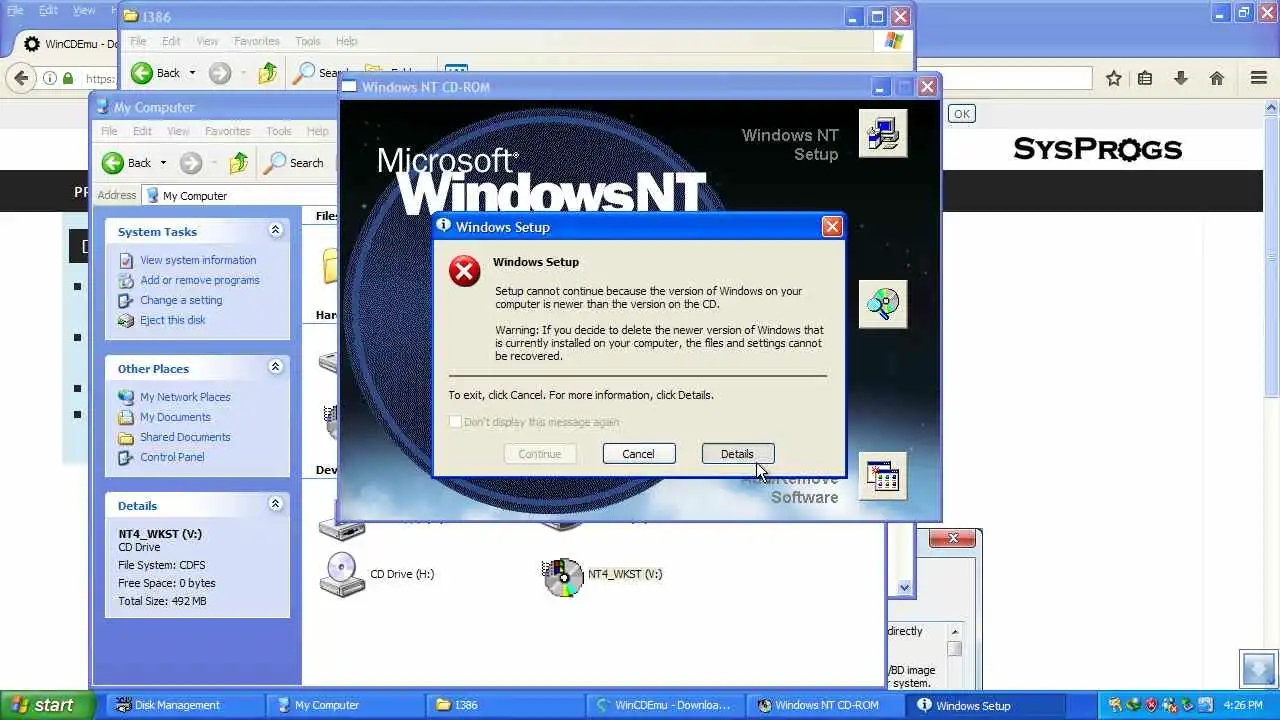Viewport: 1280px width, 720px height.
Task: Click the Browse This CD icon
Action: (x=883, y=304)
